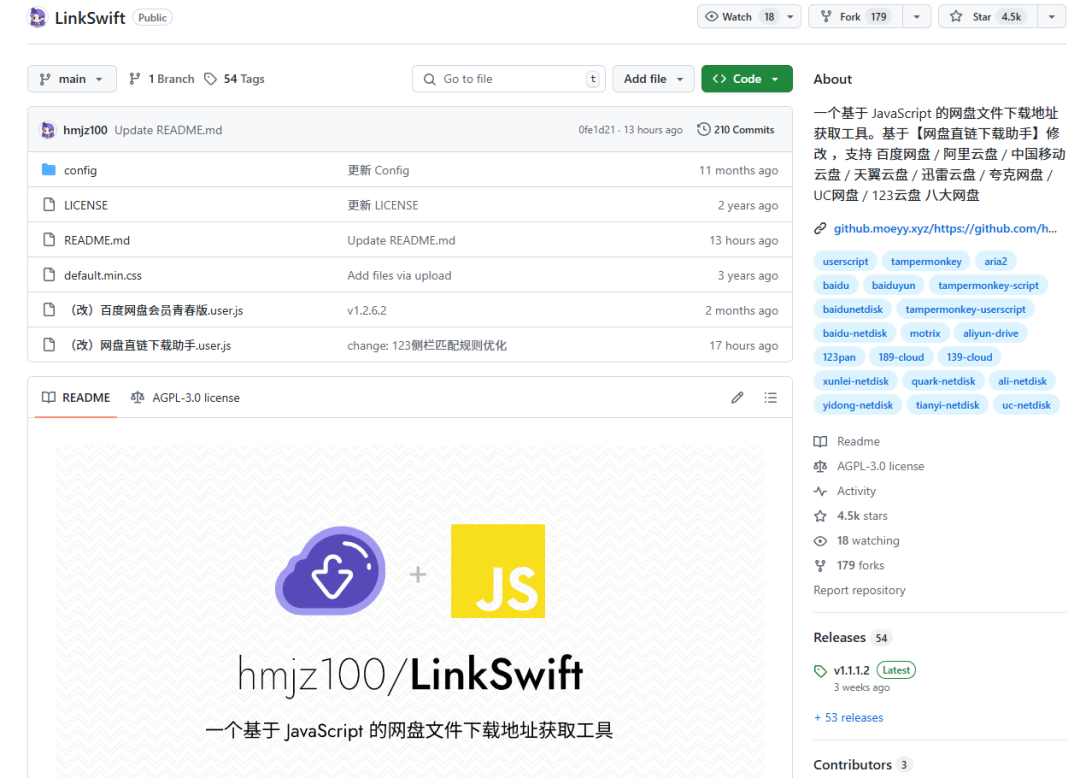The width and height of the screenshot is (1080, 778).
Task: Click the yellow JS logo image
Action: pos(498,571)
